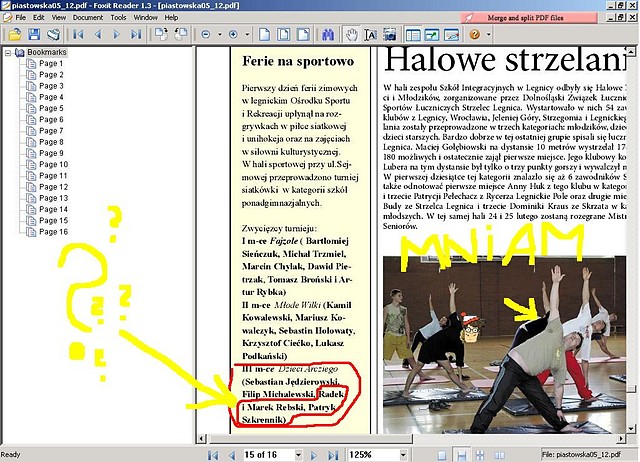Viewport: 640px width, 462px height.
Task: Collapse the Bookmarks tree node
Action: tap(7, 52)
